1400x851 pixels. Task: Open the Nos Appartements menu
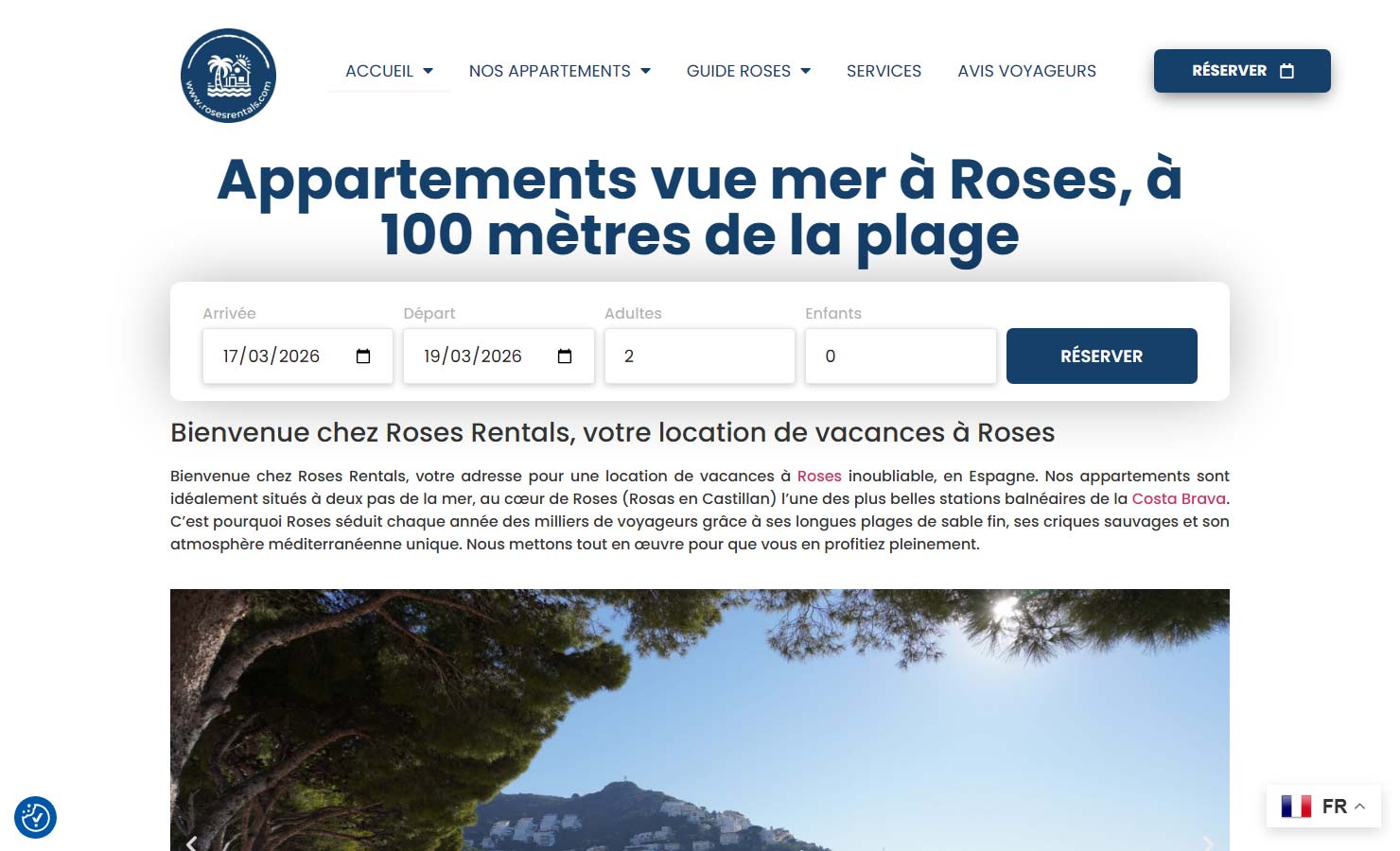click(x=550, y=71)
